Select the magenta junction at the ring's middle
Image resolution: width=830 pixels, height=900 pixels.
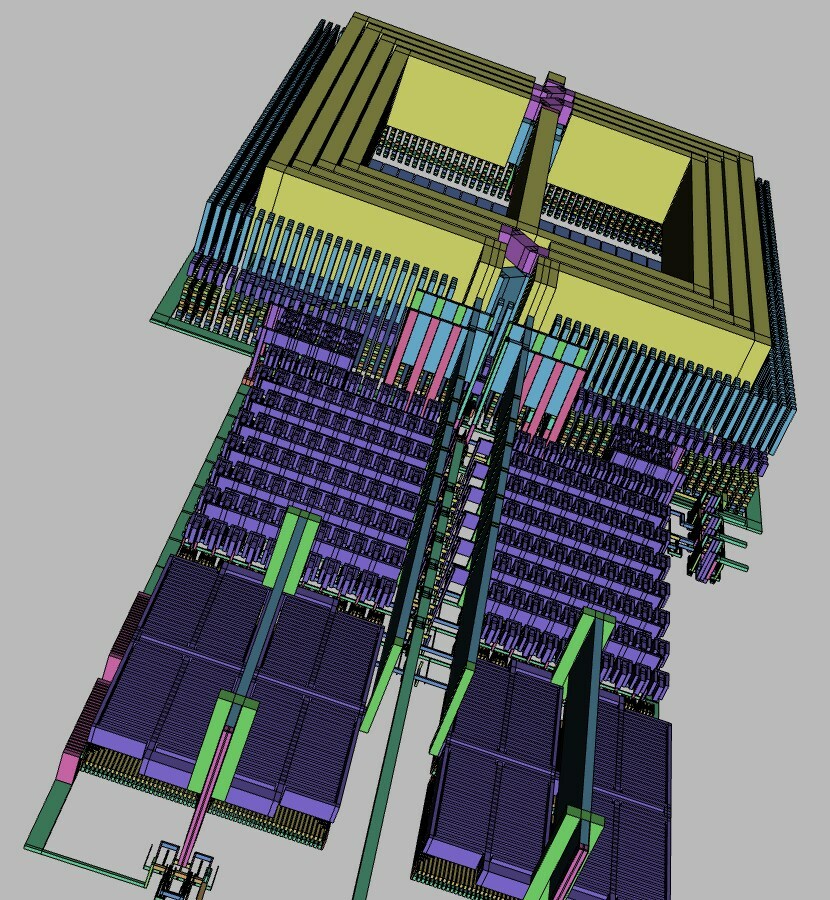[x=520, y=247]
